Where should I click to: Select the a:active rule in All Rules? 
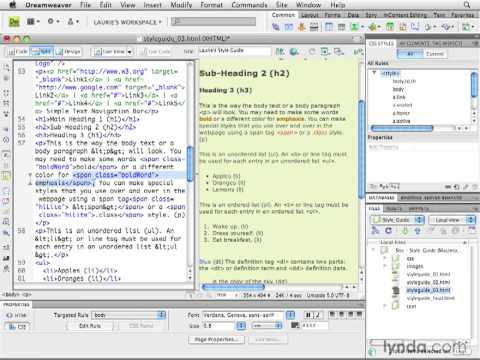point(402,121)
